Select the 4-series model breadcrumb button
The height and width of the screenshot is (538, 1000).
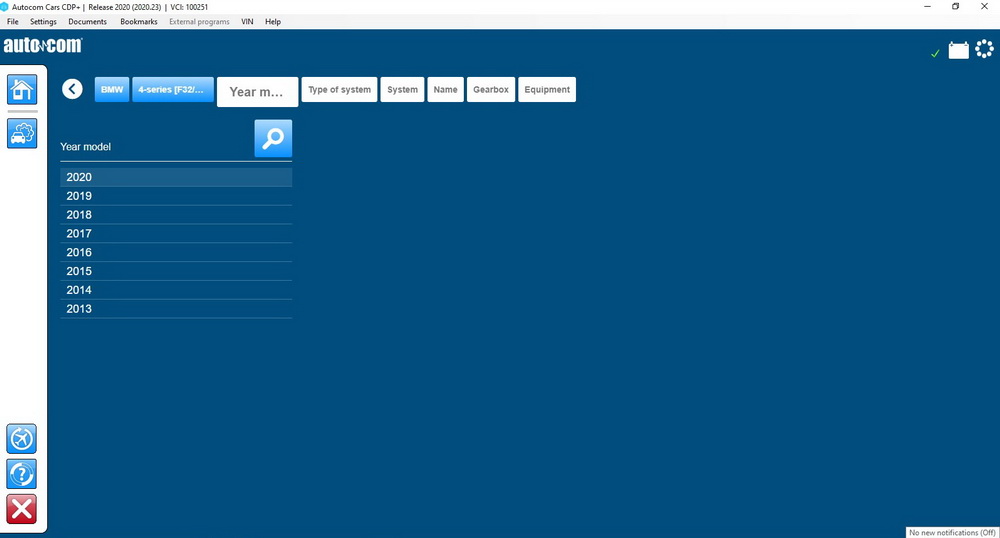tap(172, 89)
